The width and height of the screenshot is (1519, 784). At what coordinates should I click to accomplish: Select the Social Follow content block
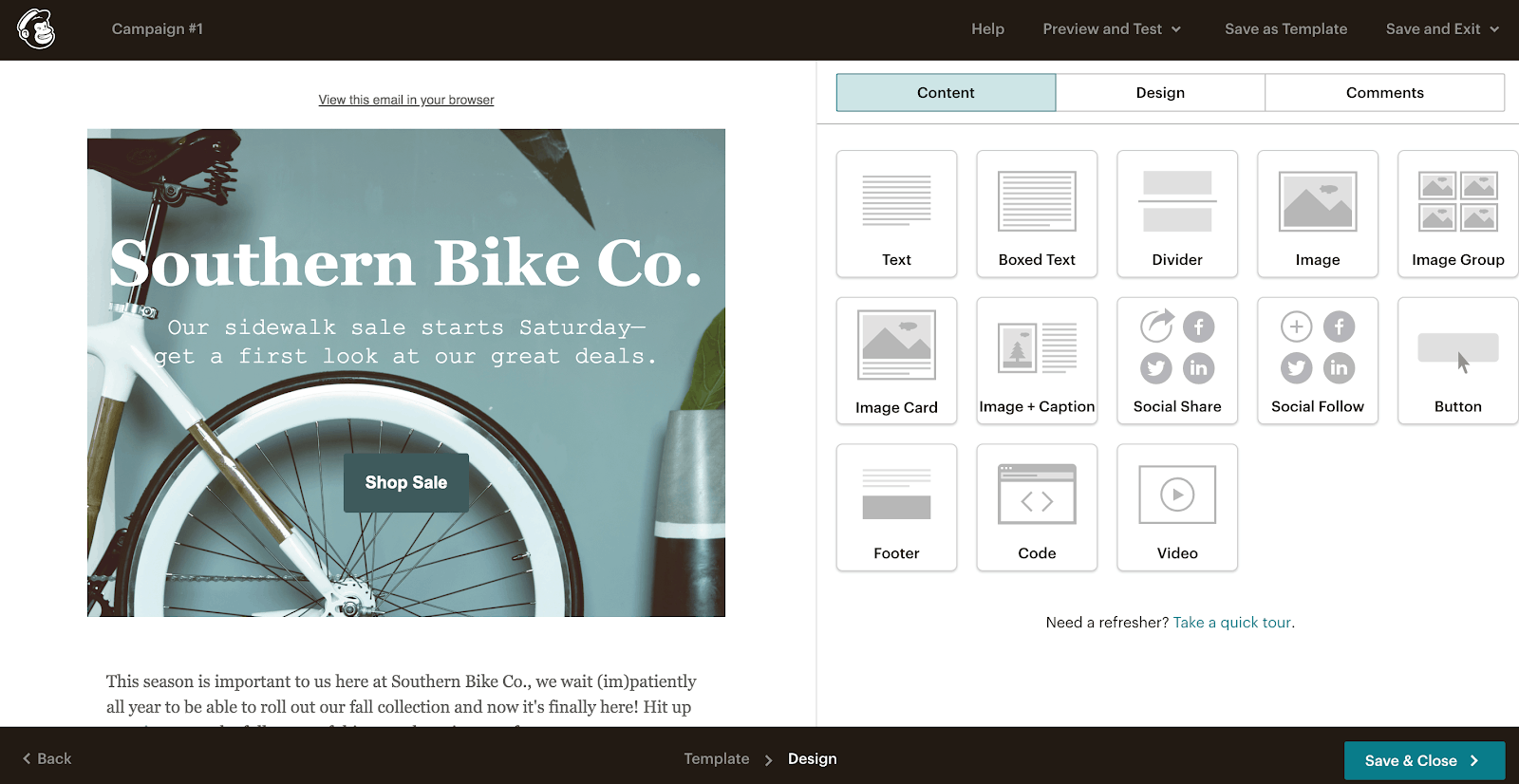click(1318, 361)
